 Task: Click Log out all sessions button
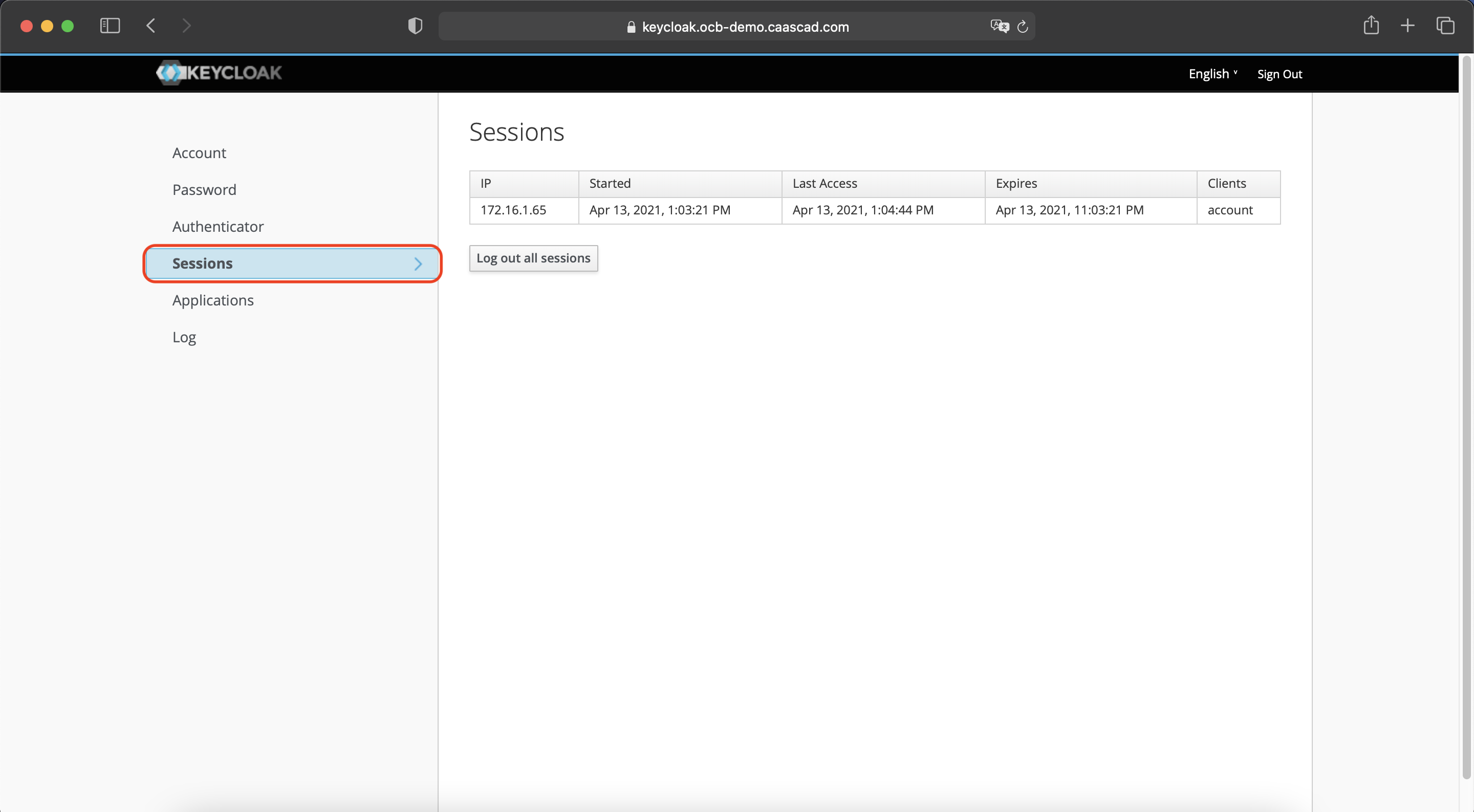(x=533, y=258)
